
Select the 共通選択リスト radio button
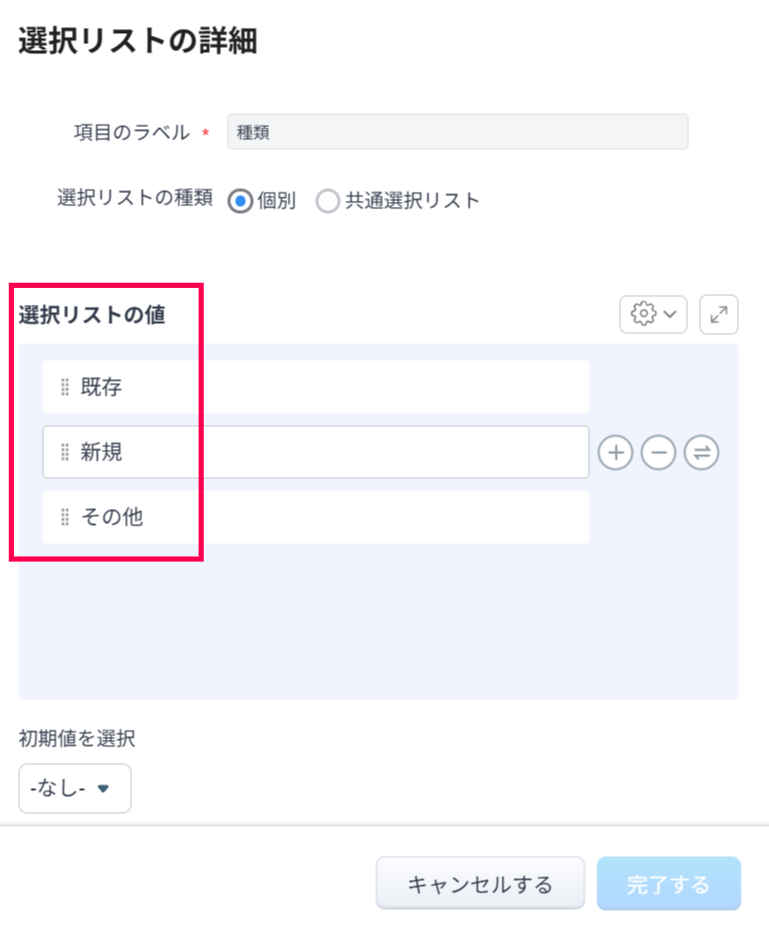[x=327, y=201]
